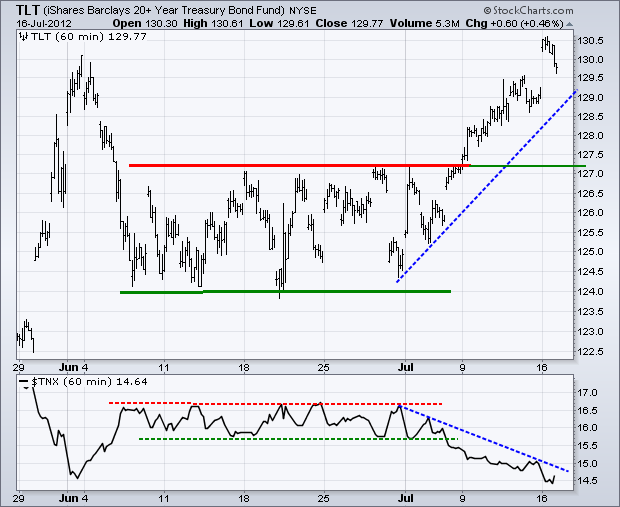The width and height of the screenshot is (620, 507).
Task: Click the Jul label on upper date axis
Action: click(x=406, y=367)
